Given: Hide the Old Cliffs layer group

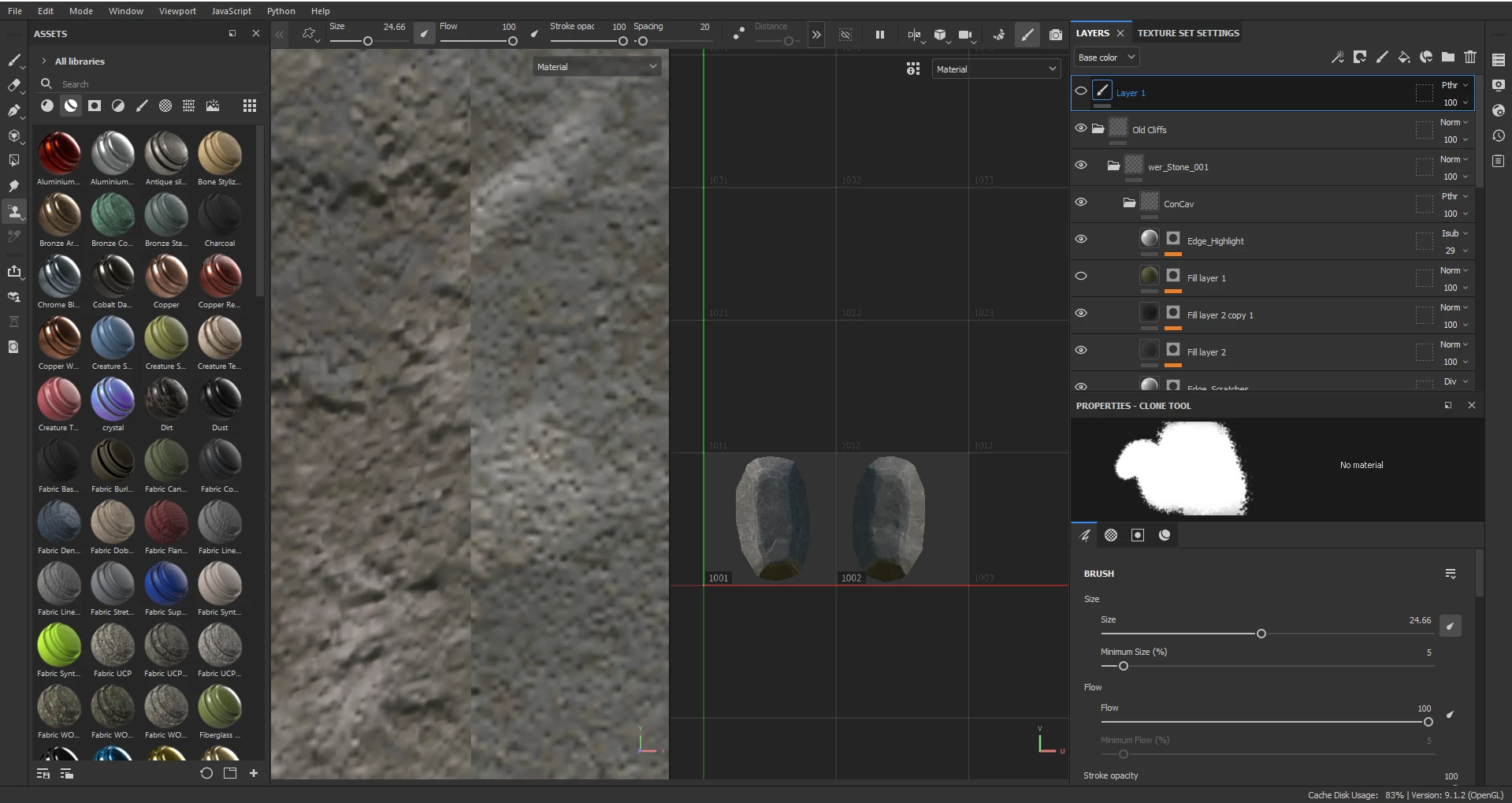Looking at the screenshot, I should [x=1081, y=128].
